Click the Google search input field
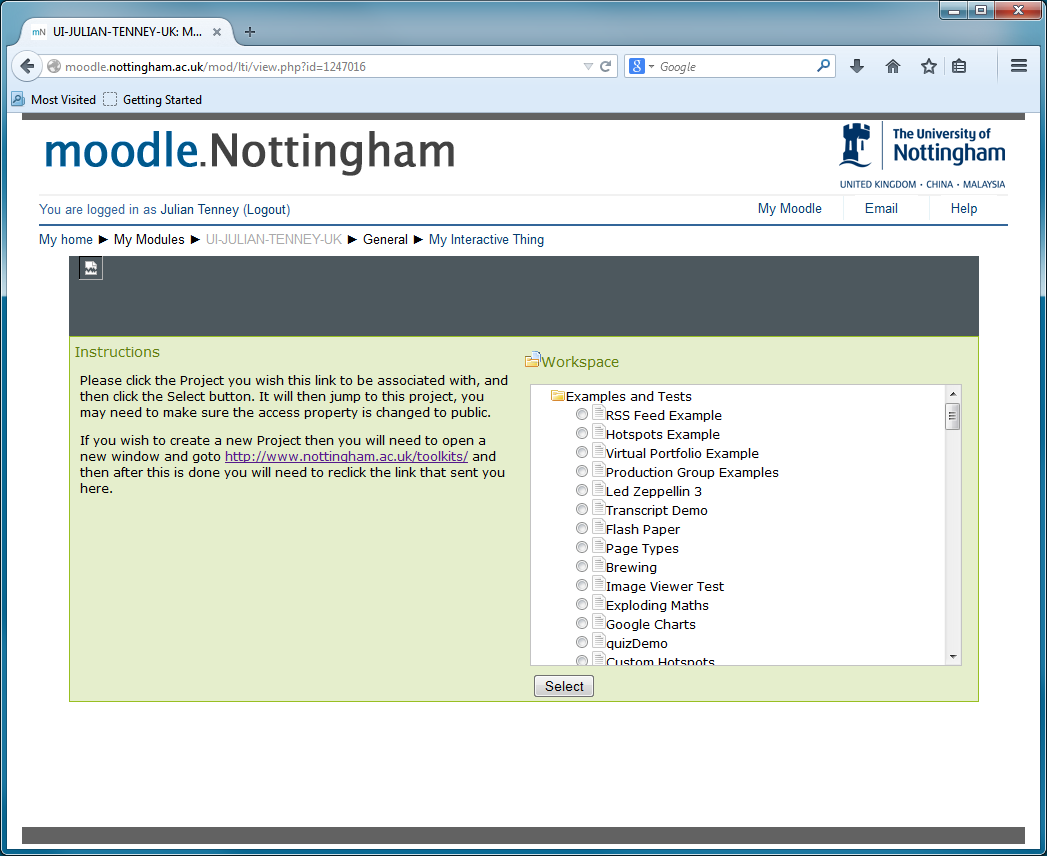The height and width of the screenshot is (856, 1047). coord(735,66)
